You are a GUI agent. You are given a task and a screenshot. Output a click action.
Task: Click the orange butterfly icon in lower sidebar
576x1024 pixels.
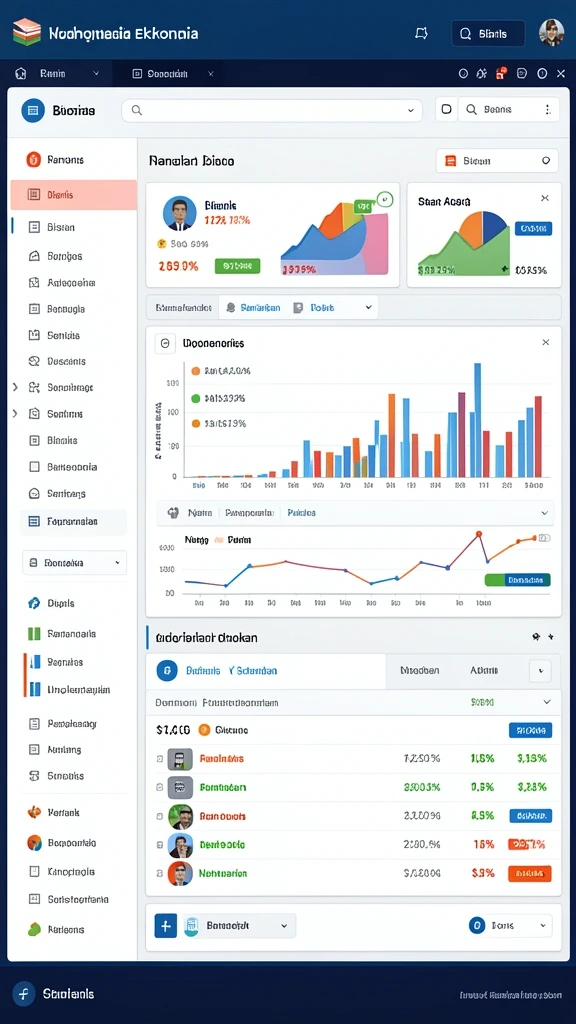click(35, 812)
